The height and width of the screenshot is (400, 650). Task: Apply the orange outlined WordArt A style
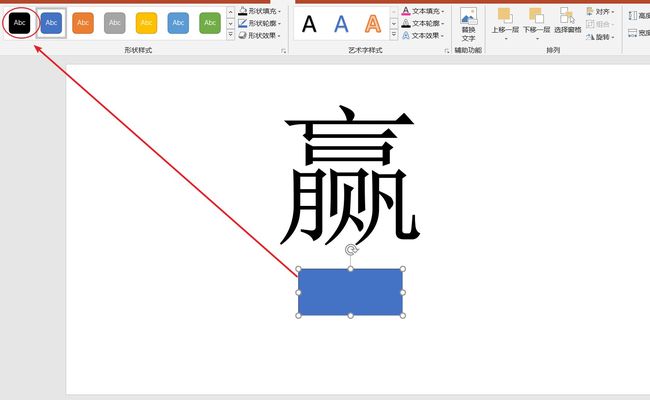pyautogui.click(x=373, y=24)
